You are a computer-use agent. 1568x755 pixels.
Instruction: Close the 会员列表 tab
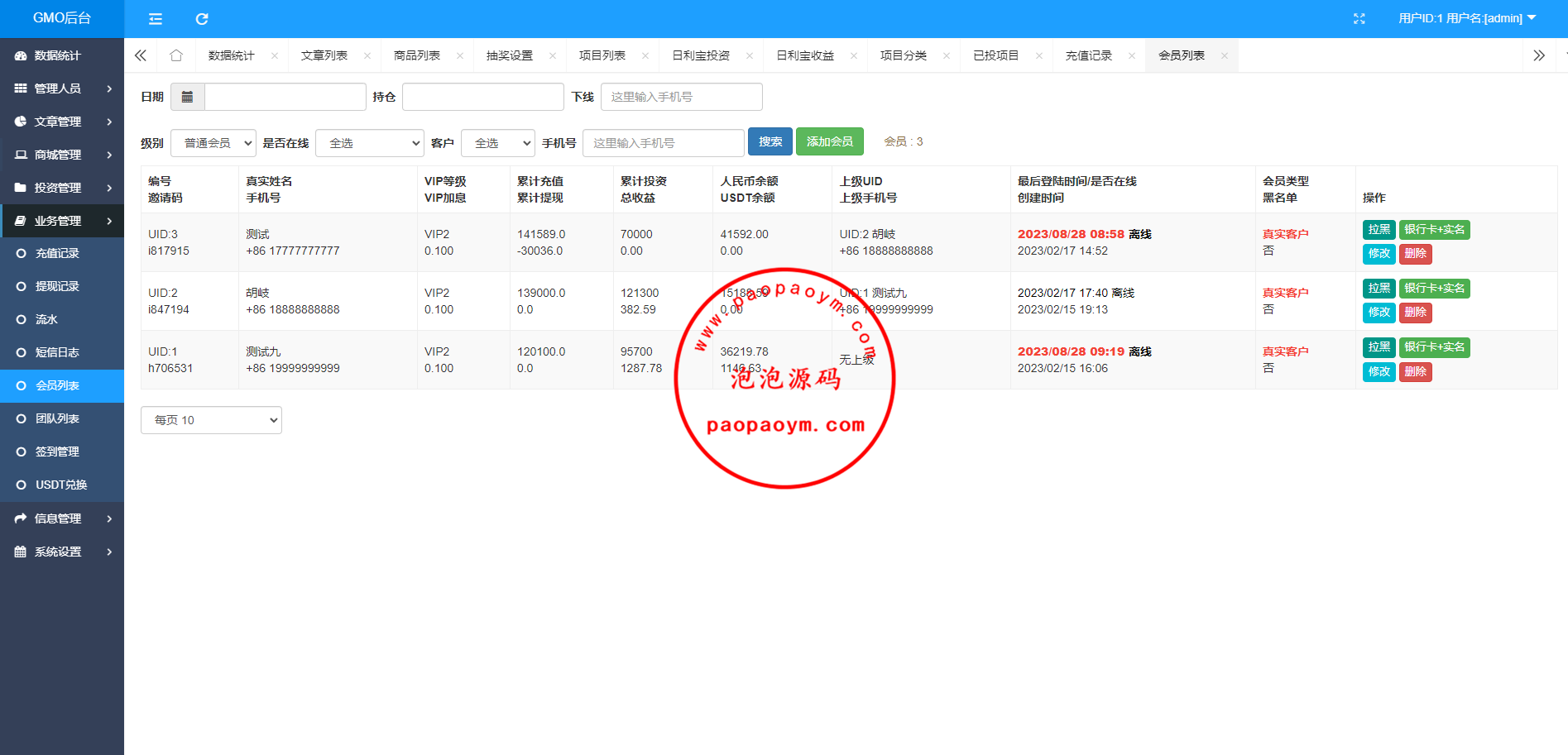click(x=1224, y=56)
